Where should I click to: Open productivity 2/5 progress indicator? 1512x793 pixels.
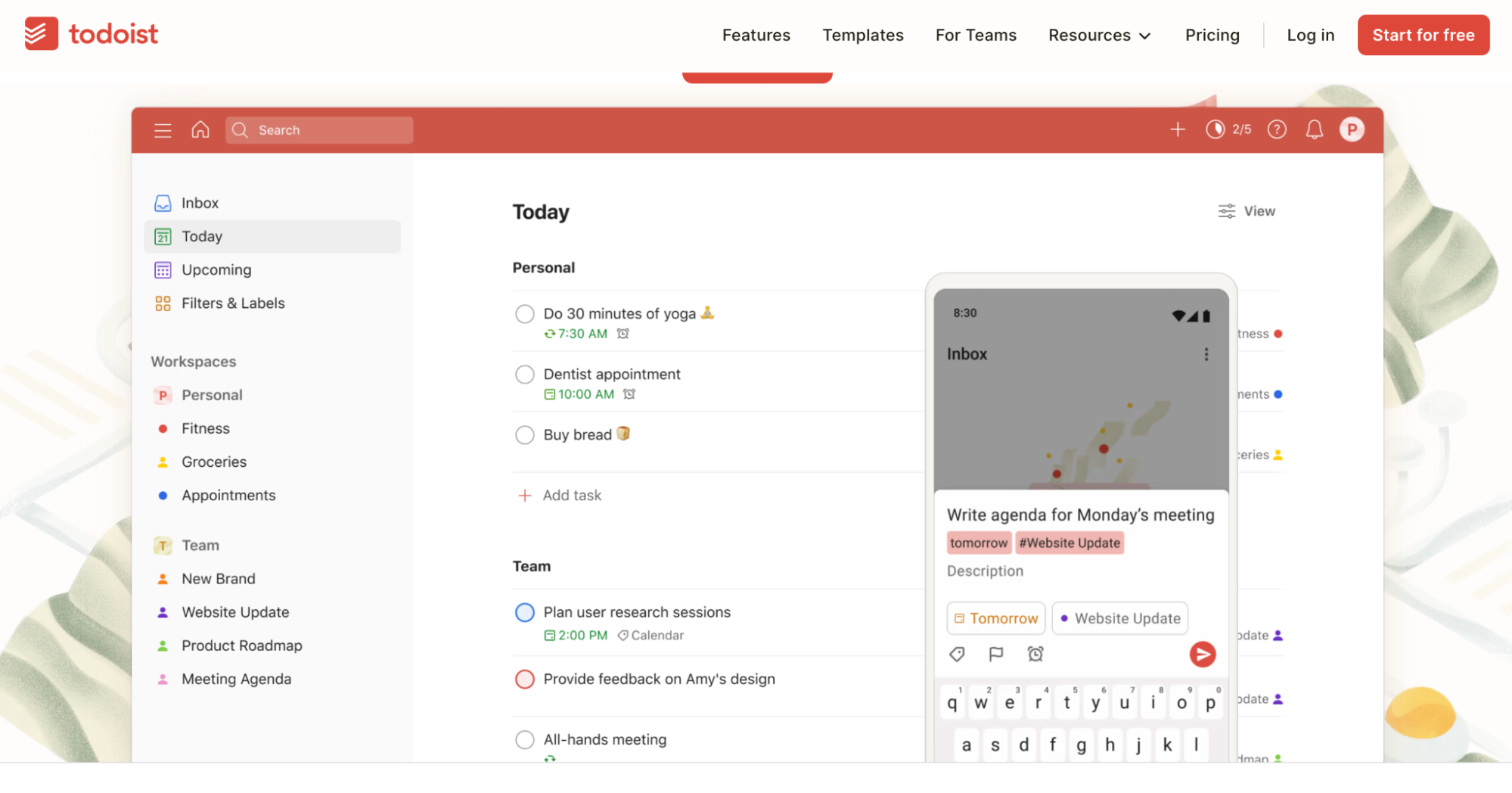pyautogui.click(x=1228, y=130)
